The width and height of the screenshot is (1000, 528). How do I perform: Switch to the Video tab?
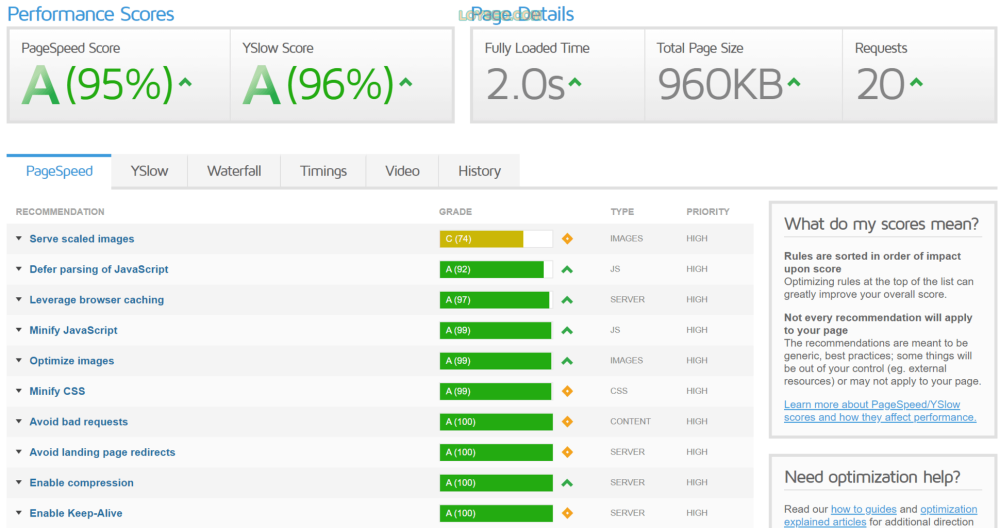pos(402,171)
